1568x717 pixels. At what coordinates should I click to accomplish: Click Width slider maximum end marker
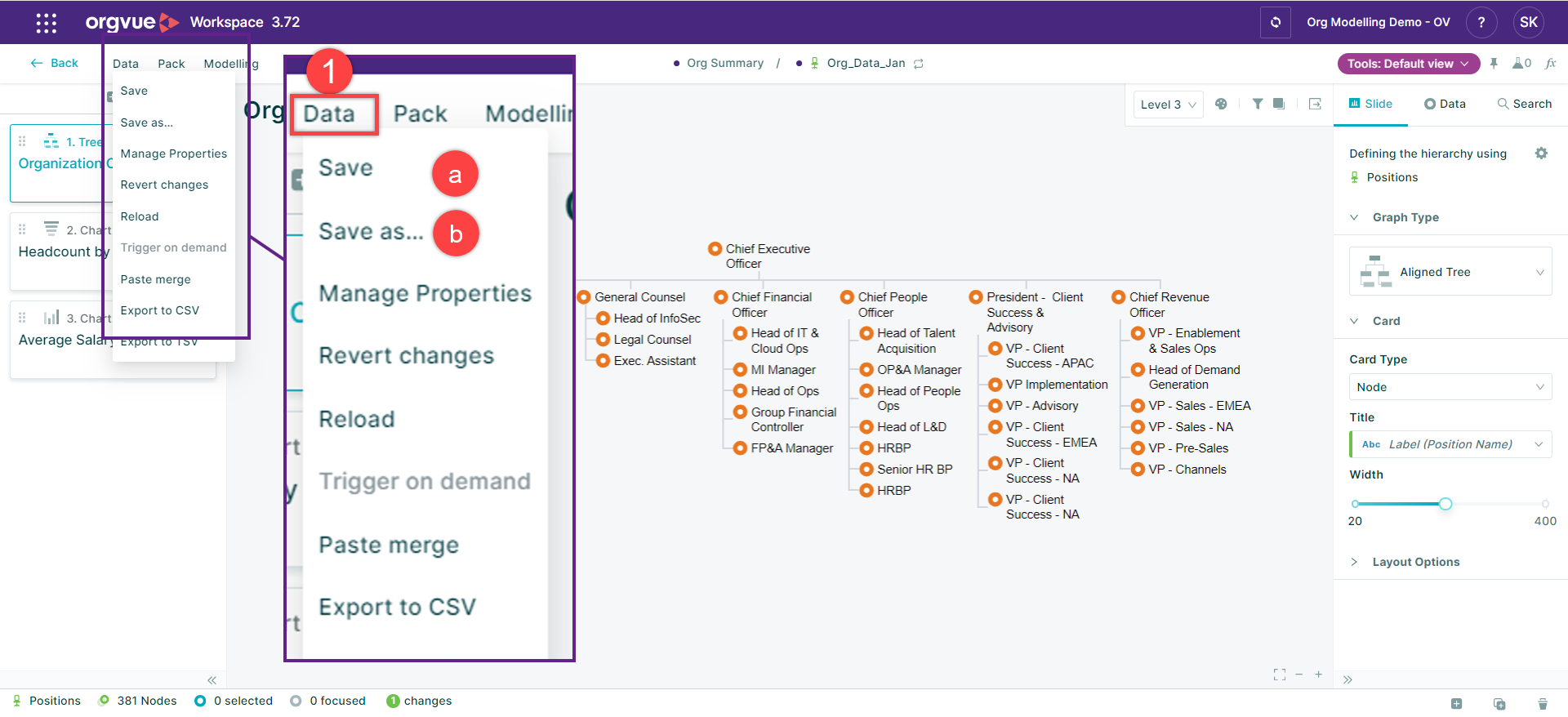click(1545, 504)
